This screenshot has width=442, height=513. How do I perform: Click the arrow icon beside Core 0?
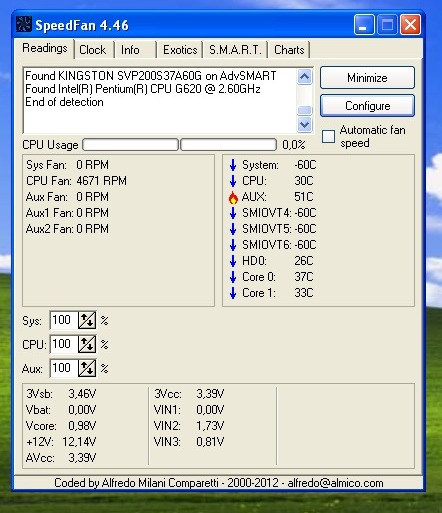click(233, 277)
